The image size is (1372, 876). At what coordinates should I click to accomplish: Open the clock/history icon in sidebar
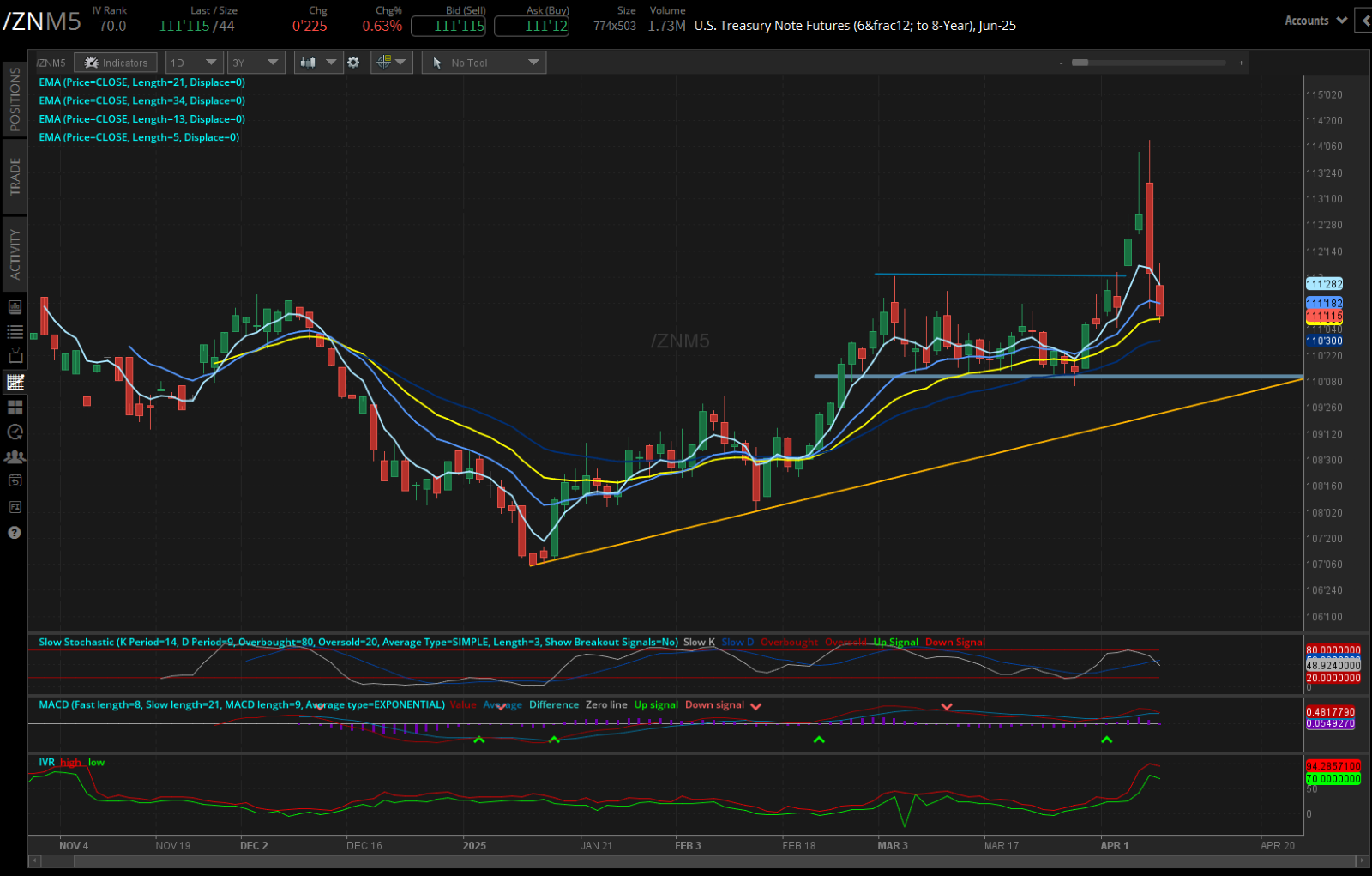15,432
